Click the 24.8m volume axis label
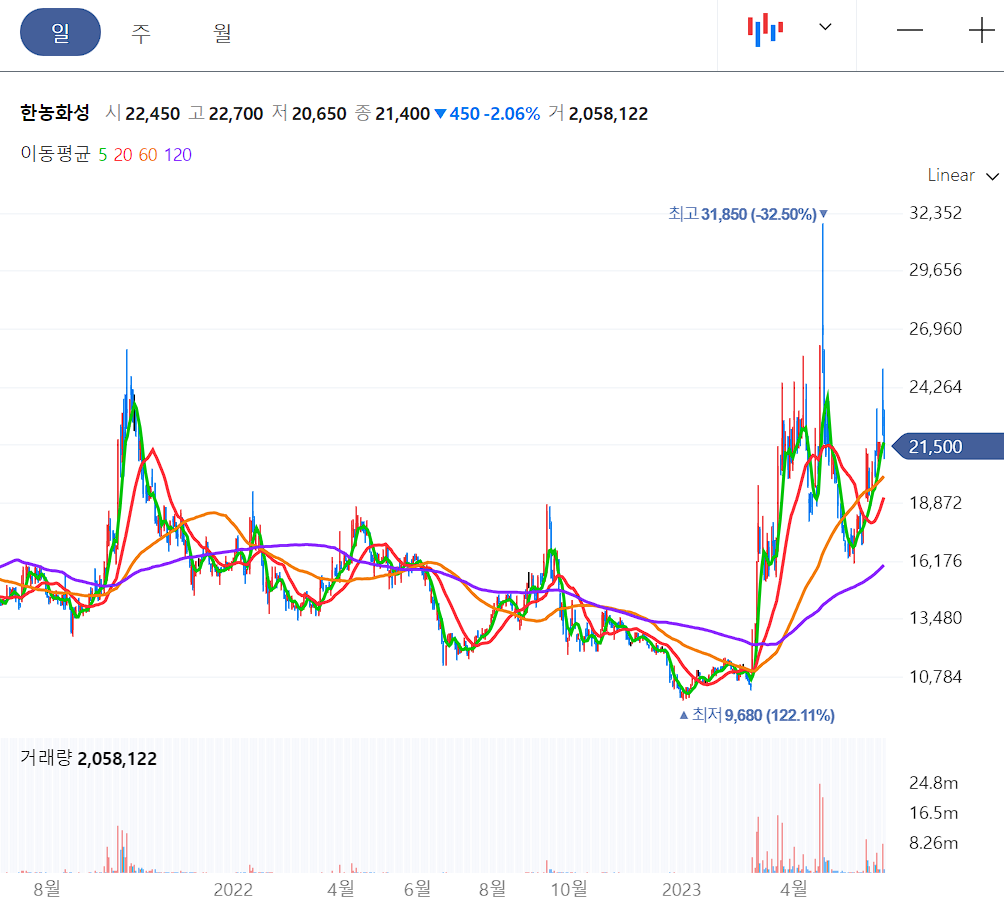This screenshot has width=1004, height=922. point(934,783)
